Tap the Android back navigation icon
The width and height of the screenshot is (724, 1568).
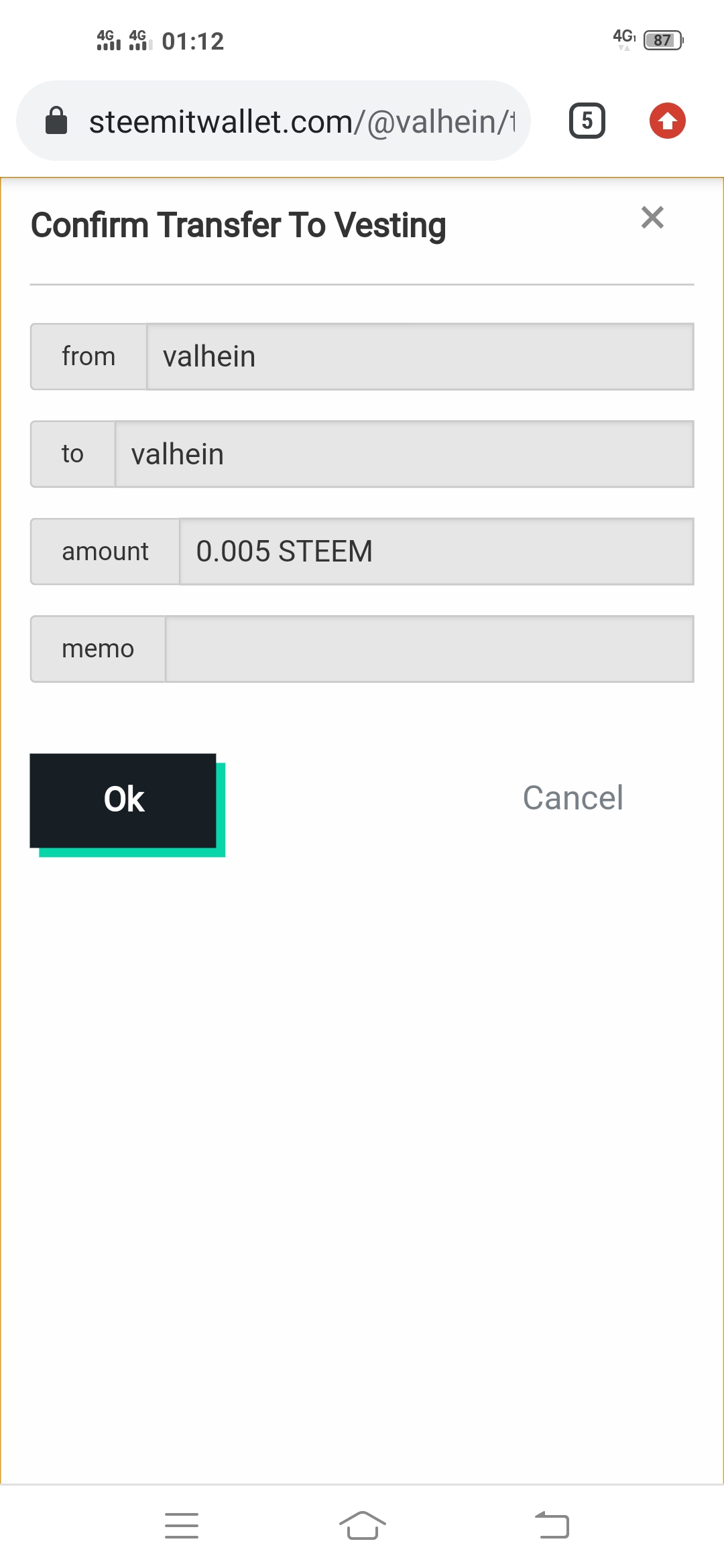pyautogui.click(x=552, y=1526)
